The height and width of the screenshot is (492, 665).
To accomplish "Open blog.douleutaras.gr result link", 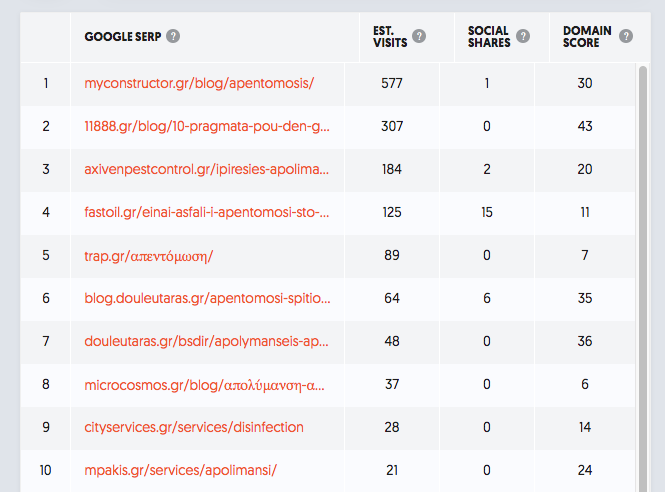I will 207,298.
